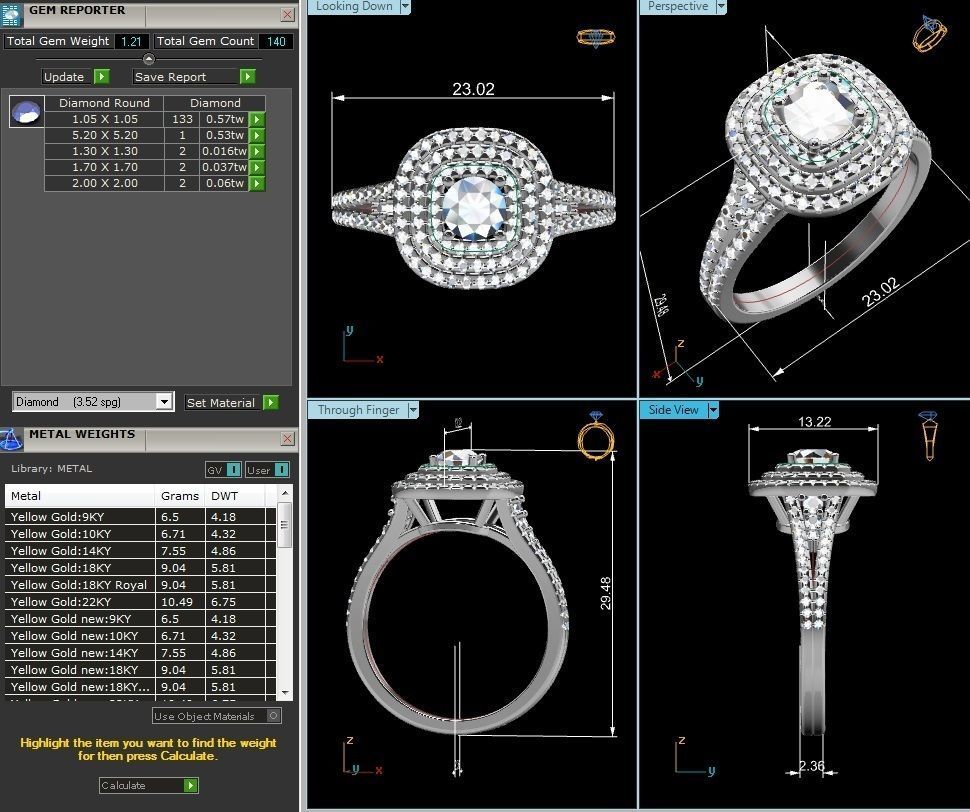Close the Gem Reporter panel

(288, 15)
